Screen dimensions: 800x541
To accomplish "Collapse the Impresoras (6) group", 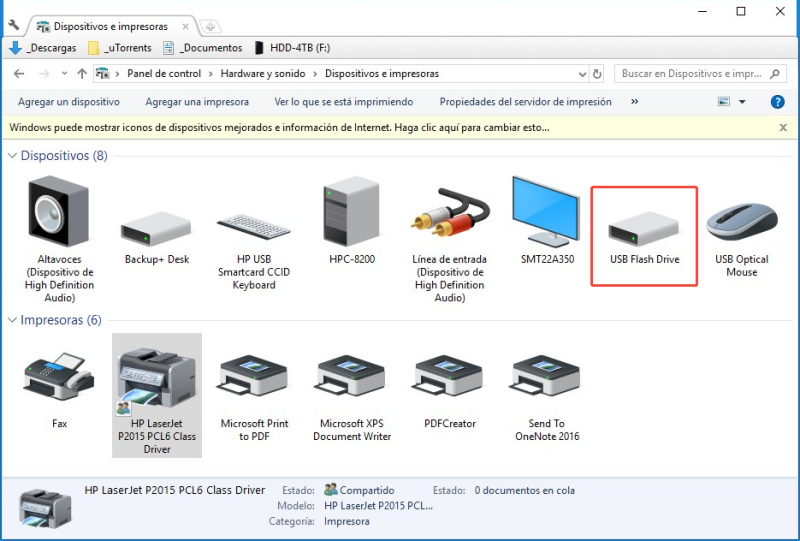I will tap(12, 320).
